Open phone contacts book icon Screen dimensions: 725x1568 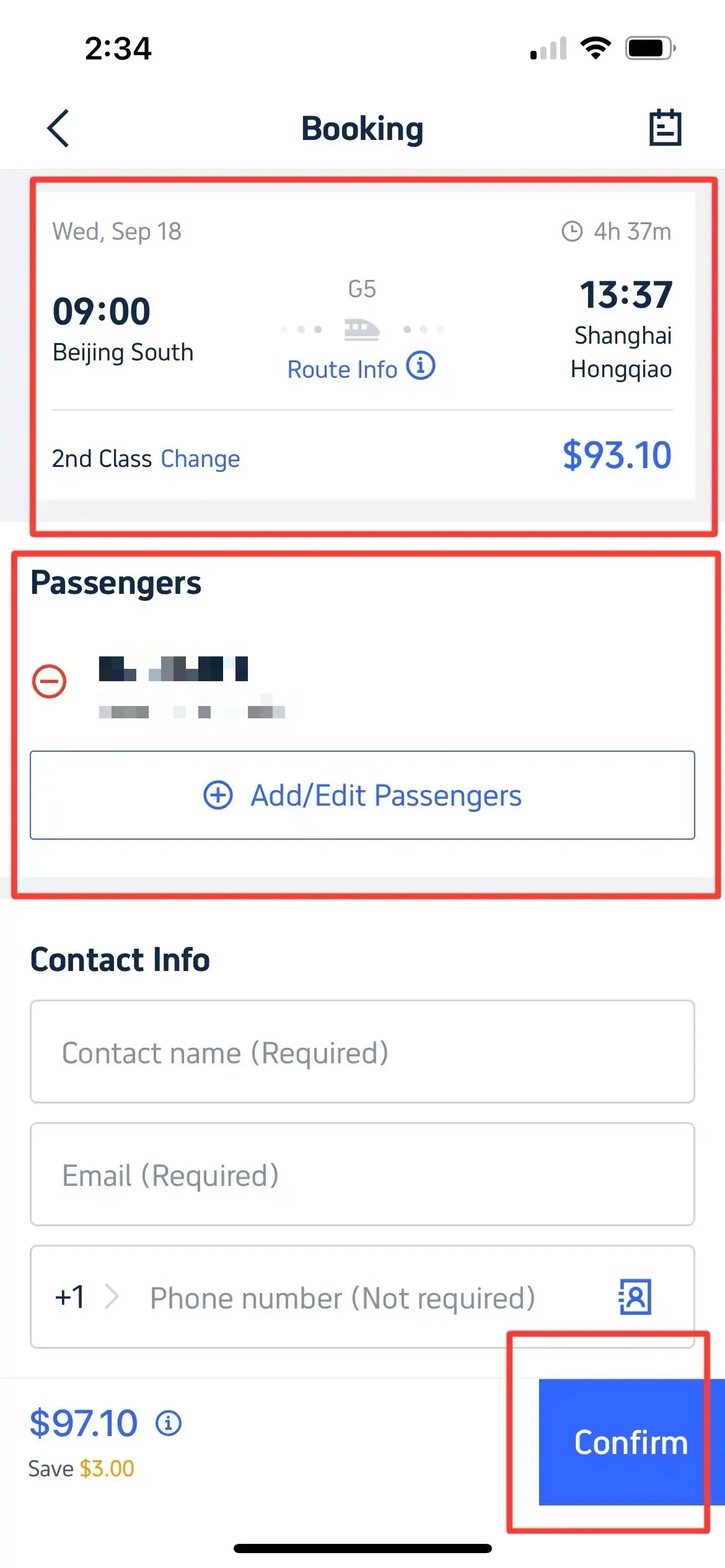pyautogui.click(x=635, y=1297)
